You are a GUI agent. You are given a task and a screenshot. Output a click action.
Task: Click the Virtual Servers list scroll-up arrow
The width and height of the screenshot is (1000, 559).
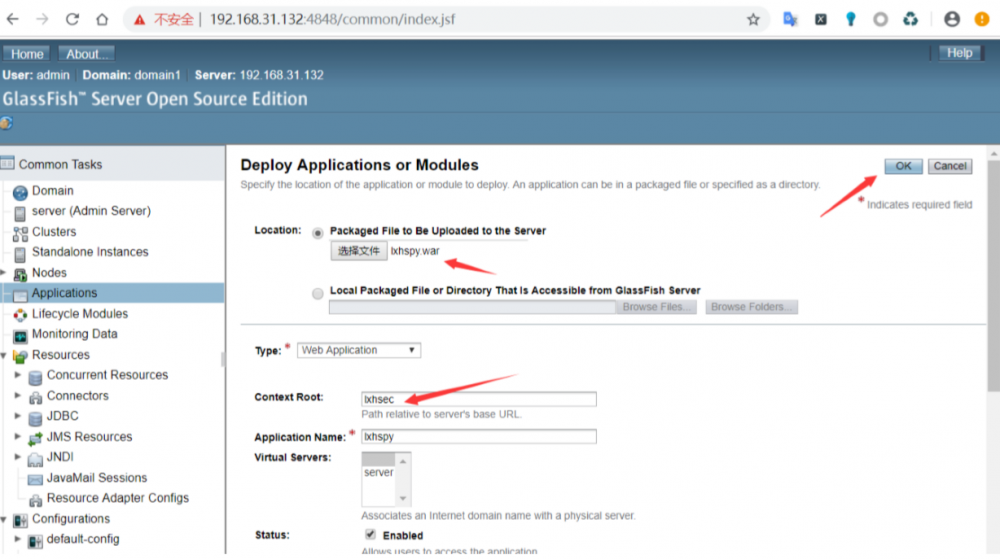[x=403, y=461]
